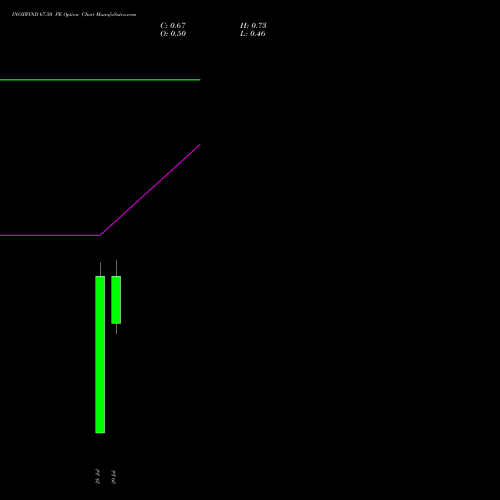Click the tall green candlestick for 28 Jul
This screenshot has width=500, height=500.
pos(100,354)
